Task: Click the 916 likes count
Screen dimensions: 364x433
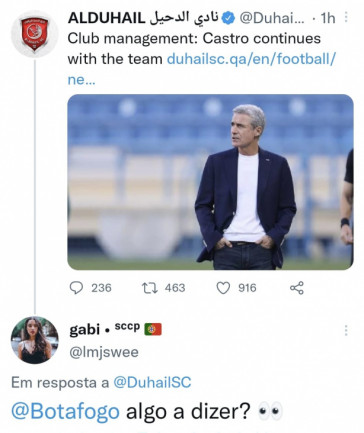Action: click(x=247, y=288)
